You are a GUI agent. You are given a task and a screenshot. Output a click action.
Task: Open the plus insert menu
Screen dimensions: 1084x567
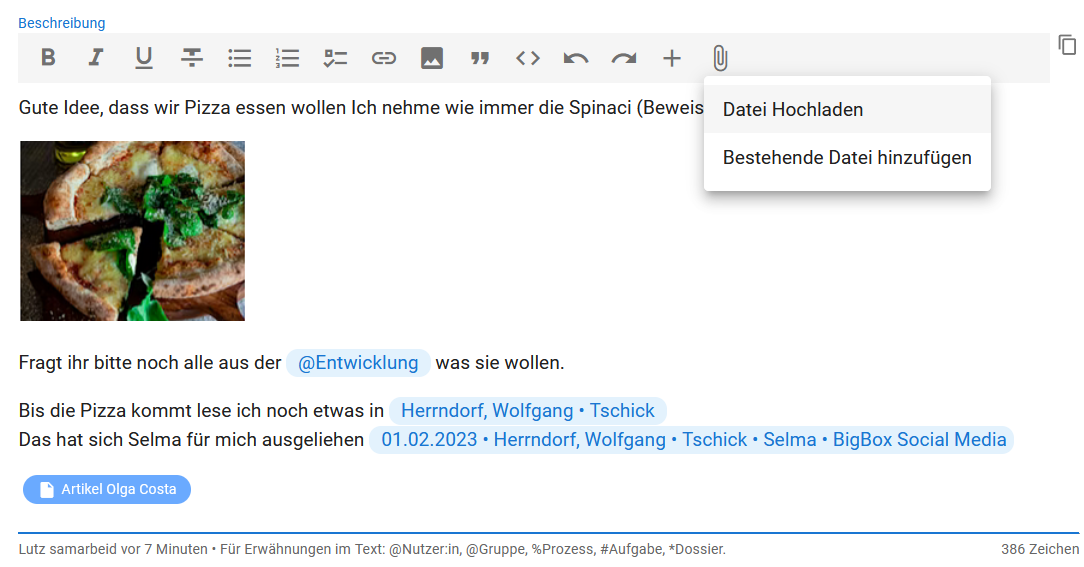click(x=672, y=58)
